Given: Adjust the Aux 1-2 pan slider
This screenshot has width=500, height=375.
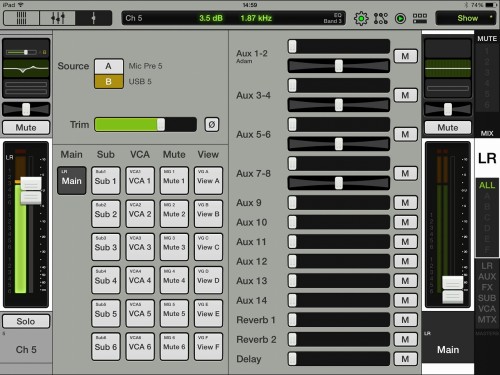Looking at the screenshot, I should pos(339,66).
